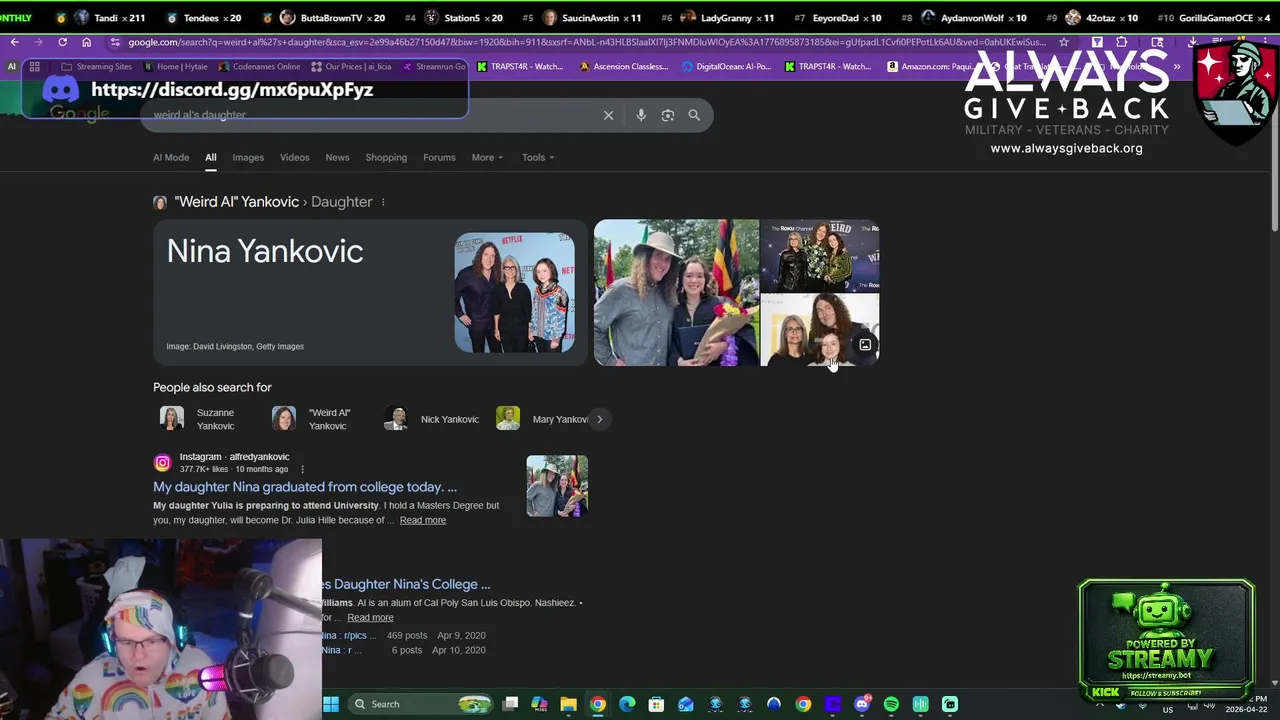The image size is (1280, 720).
Task: Click Read more under the Instagram snippet
Action: coord(423,520)
